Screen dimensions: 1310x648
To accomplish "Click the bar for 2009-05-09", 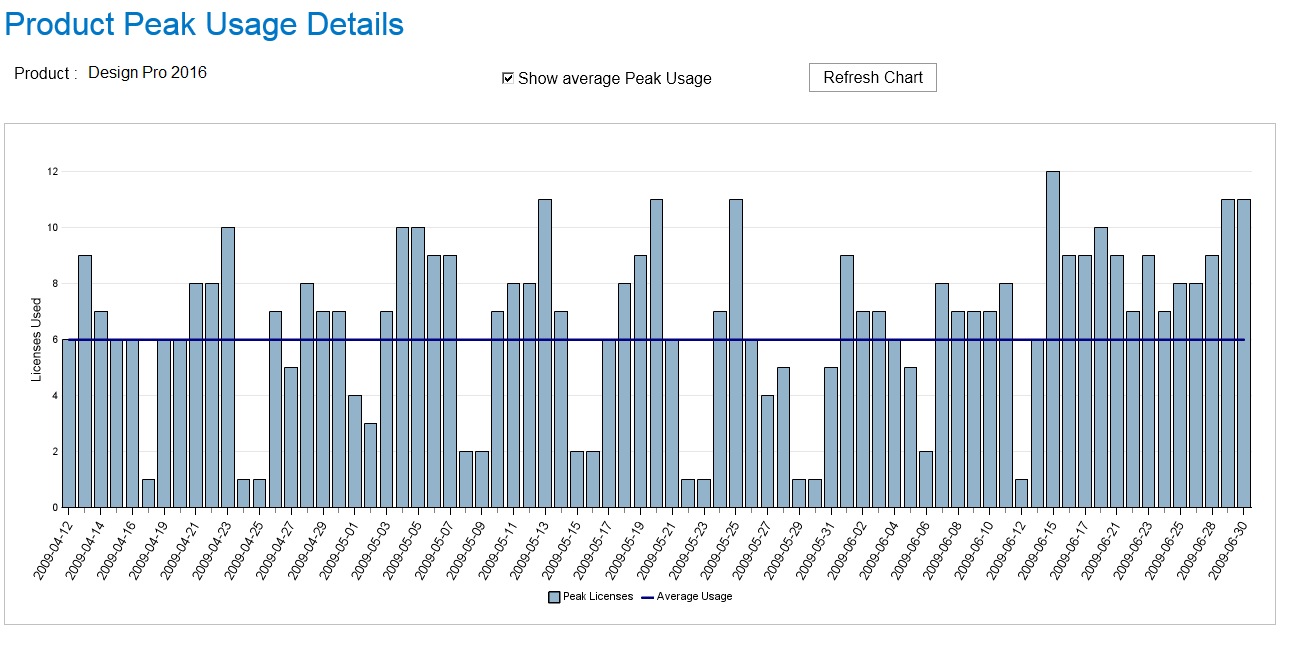I will (x=481, y=479).
